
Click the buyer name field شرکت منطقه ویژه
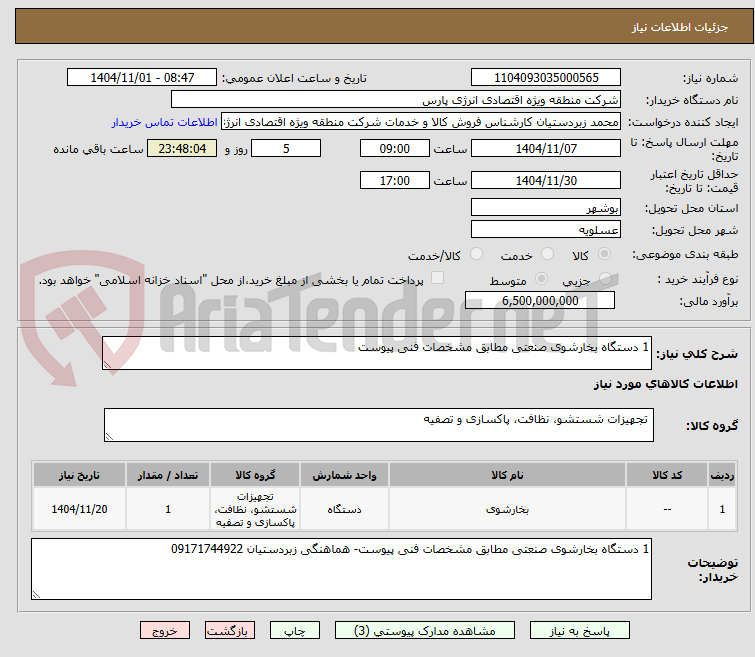(396, 100)
